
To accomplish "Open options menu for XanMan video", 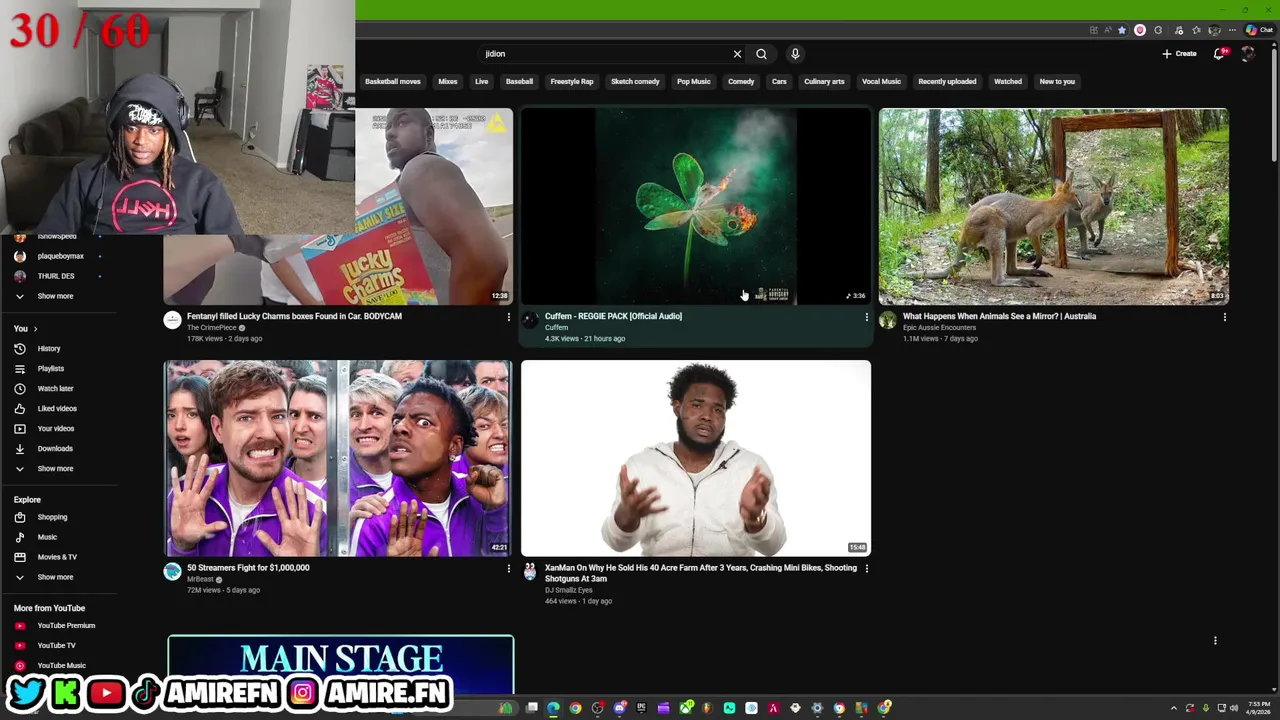I will [866, 568].
